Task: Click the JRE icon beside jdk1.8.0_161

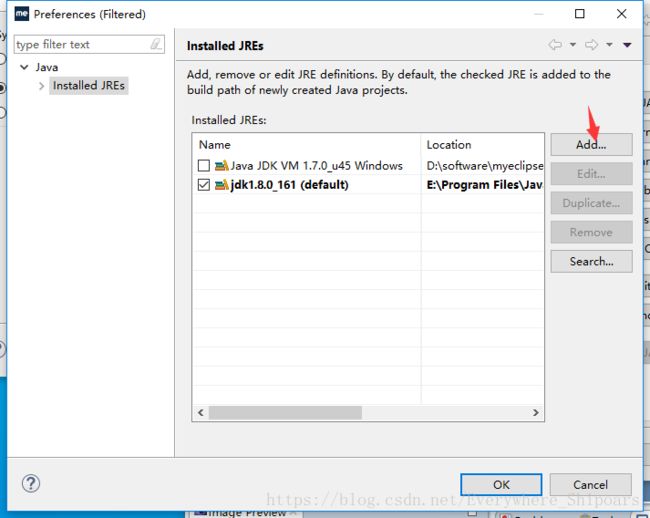Action: 221,185
